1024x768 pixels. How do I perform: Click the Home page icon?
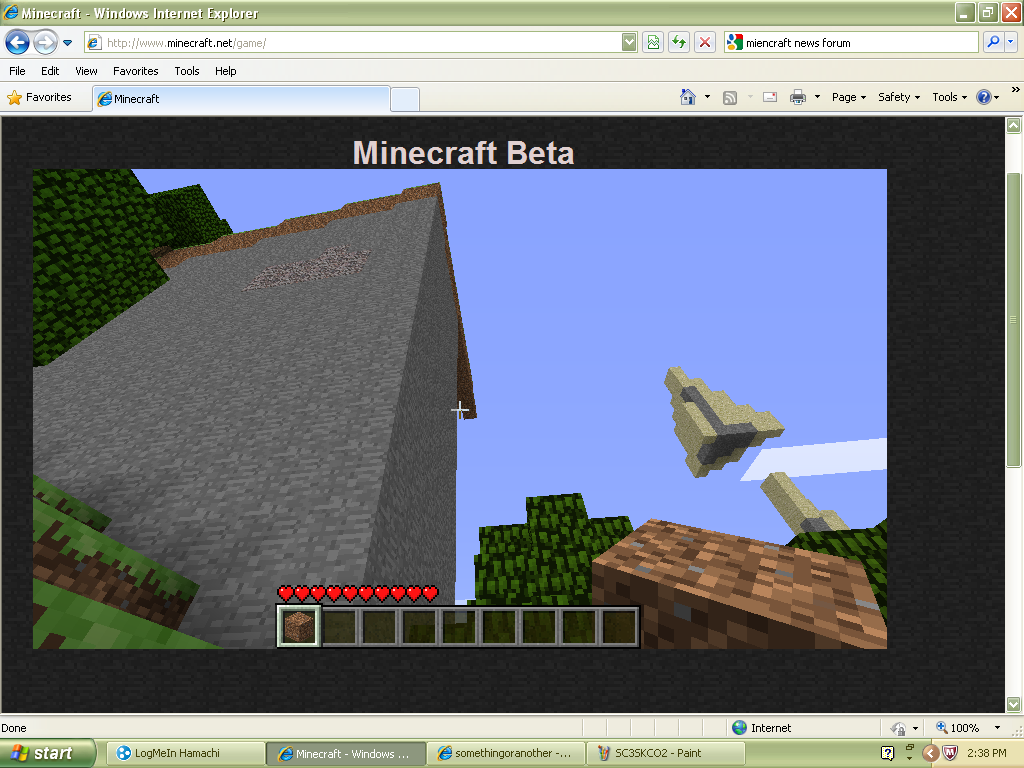[688, 97]
